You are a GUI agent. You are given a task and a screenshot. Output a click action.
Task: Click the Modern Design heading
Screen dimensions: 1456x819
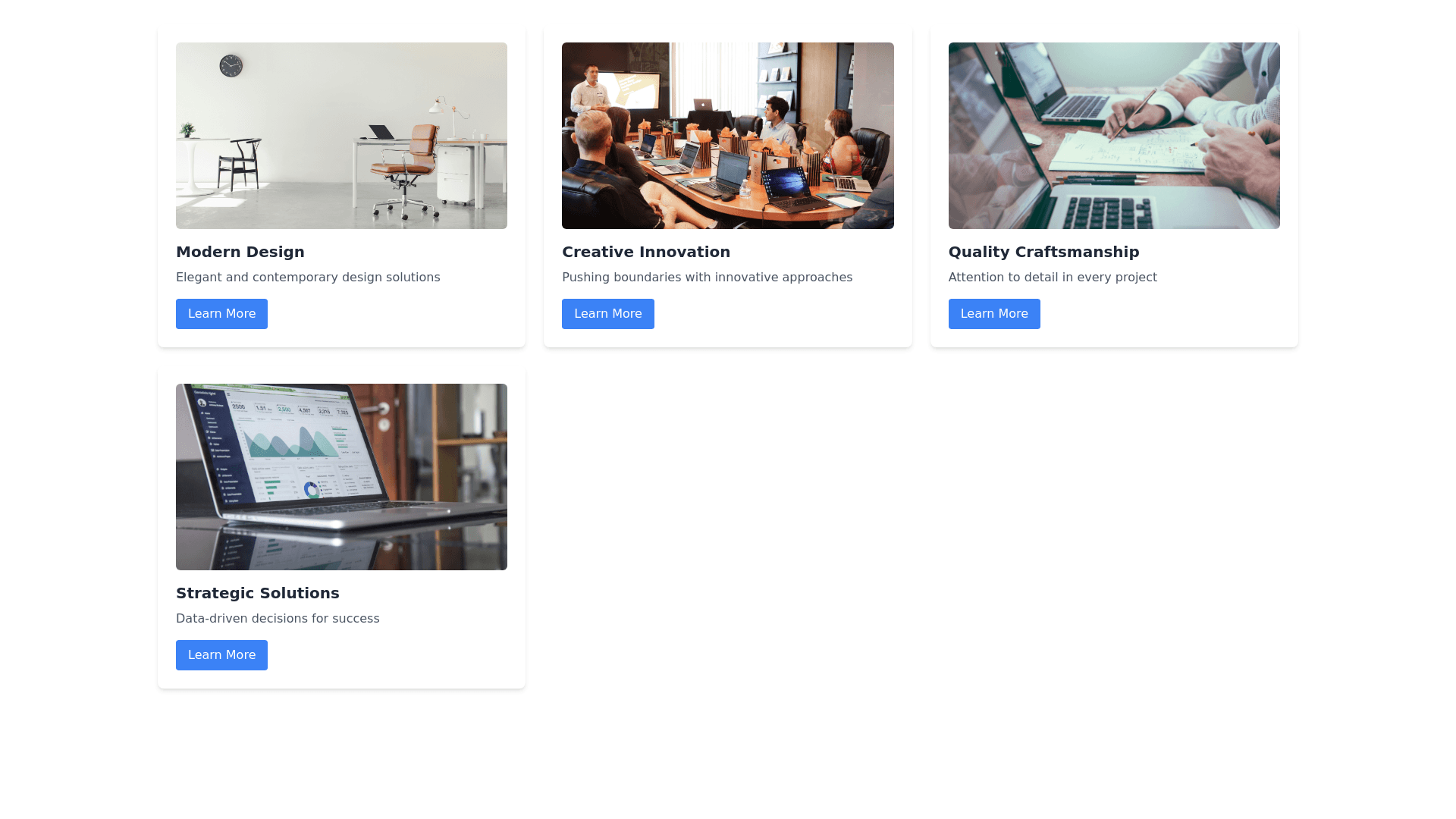click(240, 252)
